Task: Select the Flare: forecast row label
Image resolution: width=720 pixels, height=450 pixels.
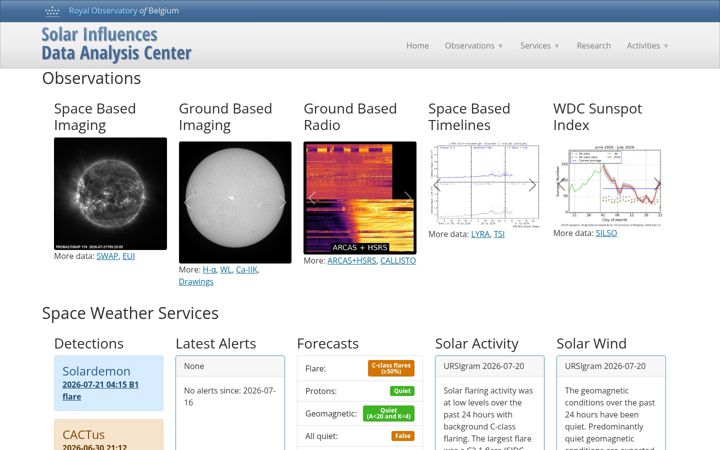Action: pyautogui.click(x=315, y=369)
